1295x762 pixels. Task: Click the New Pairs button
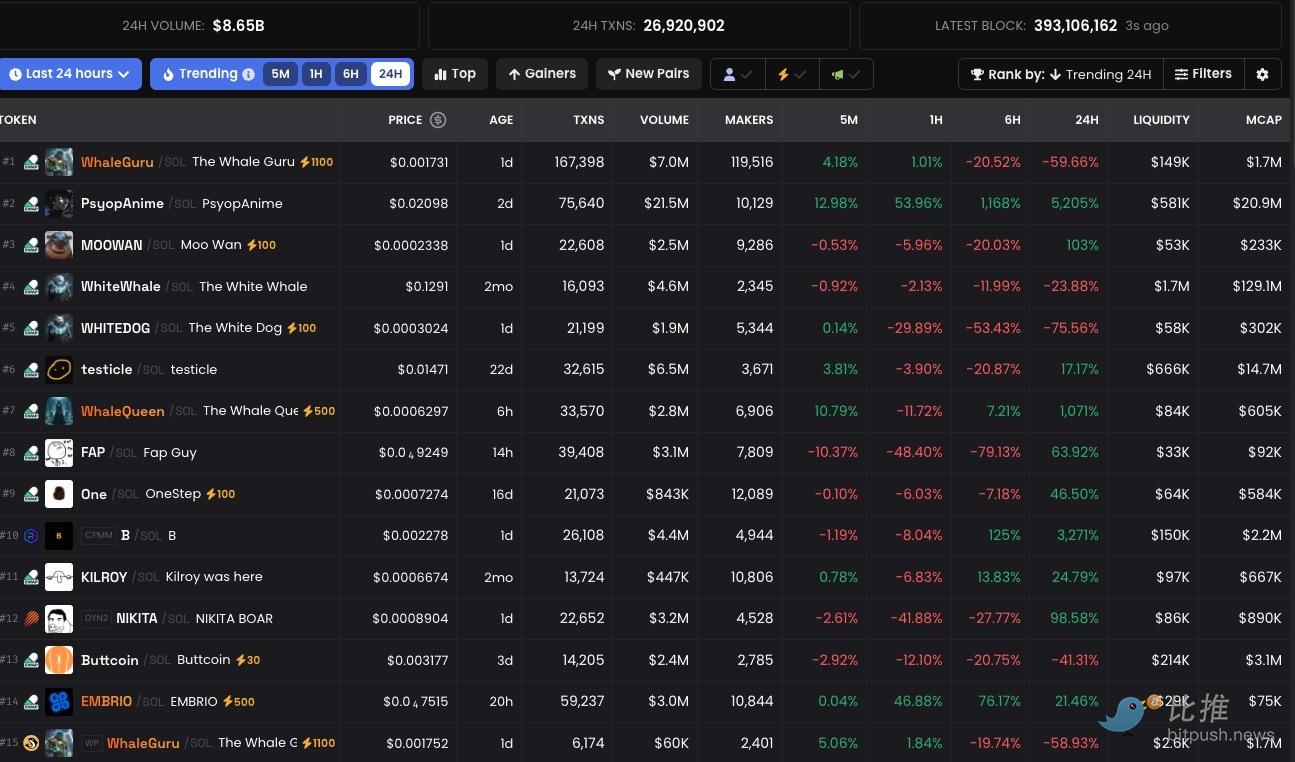648,74
